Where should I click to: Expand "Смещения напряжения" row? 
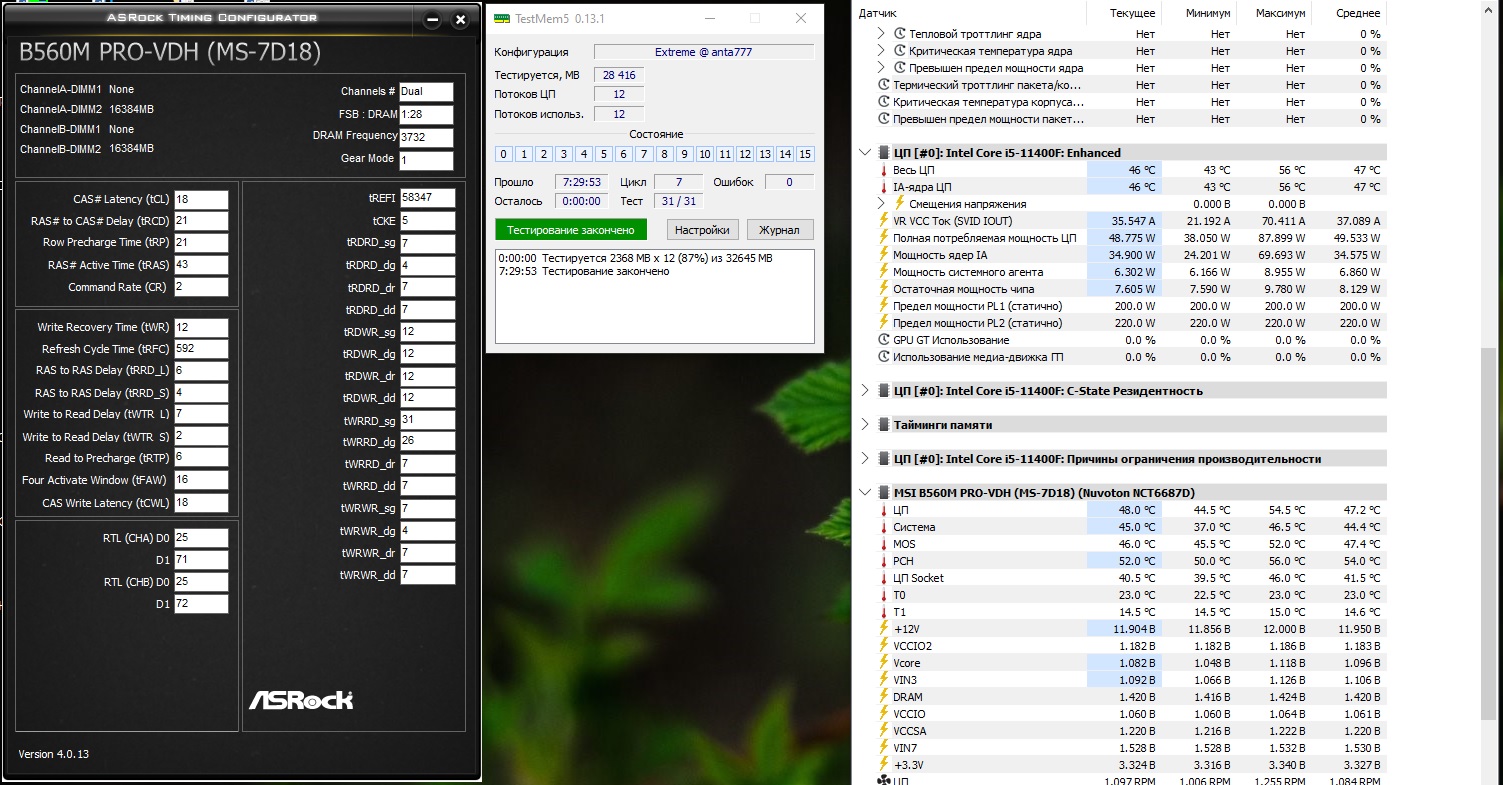[882, 204]
